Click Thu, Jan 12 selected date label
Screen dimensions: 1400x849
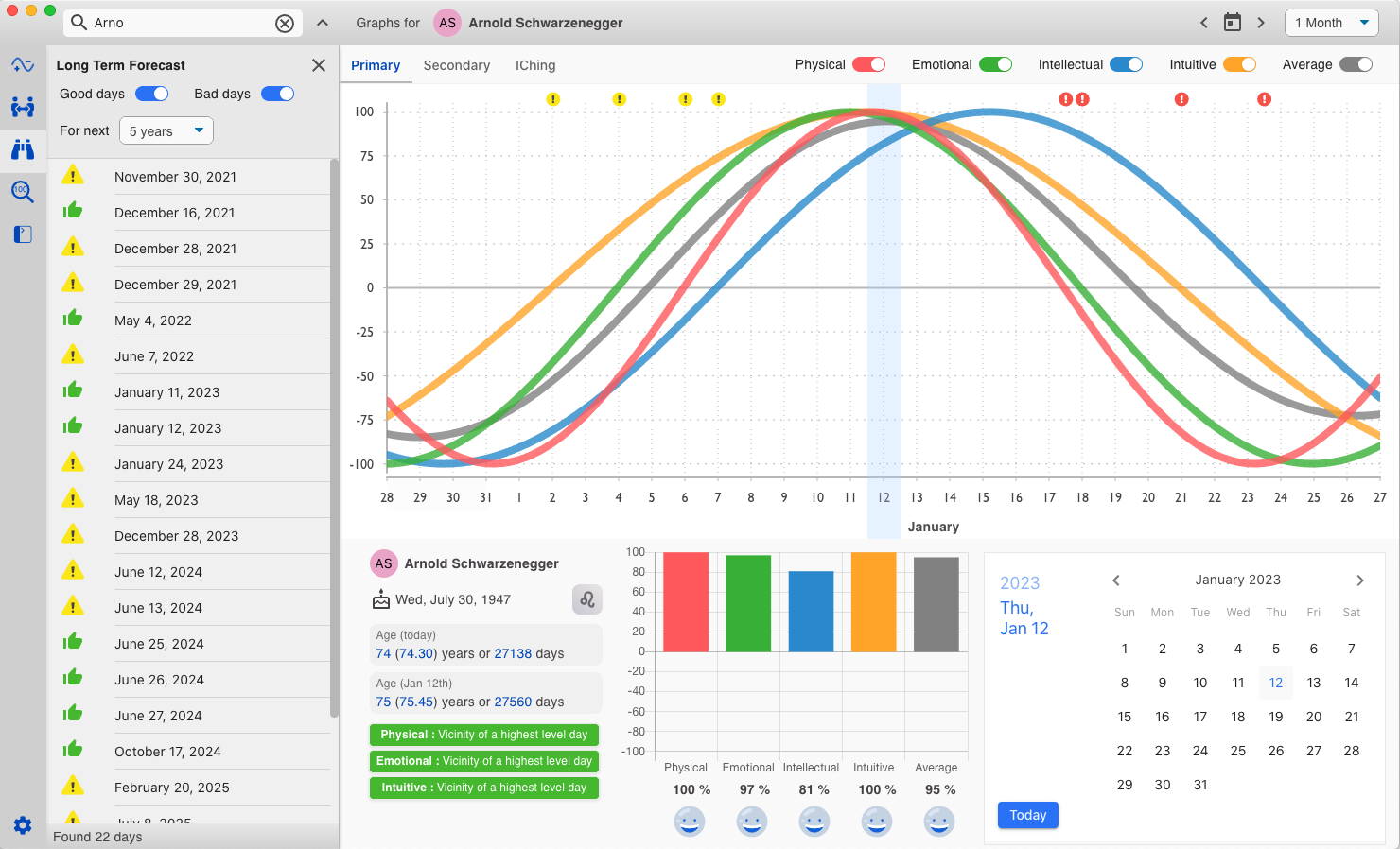pos(1024,618)
